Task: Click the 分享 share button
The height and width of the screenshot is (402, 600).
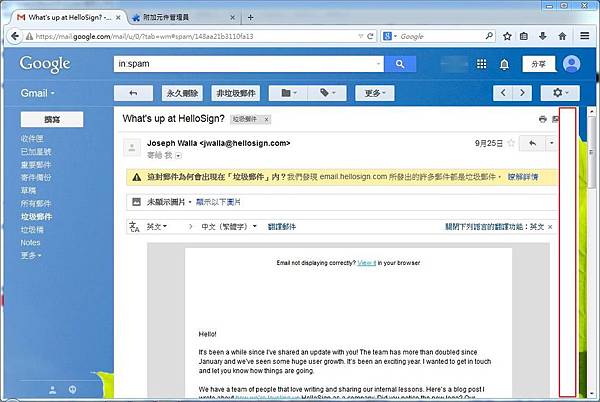Action: point(539,64)
